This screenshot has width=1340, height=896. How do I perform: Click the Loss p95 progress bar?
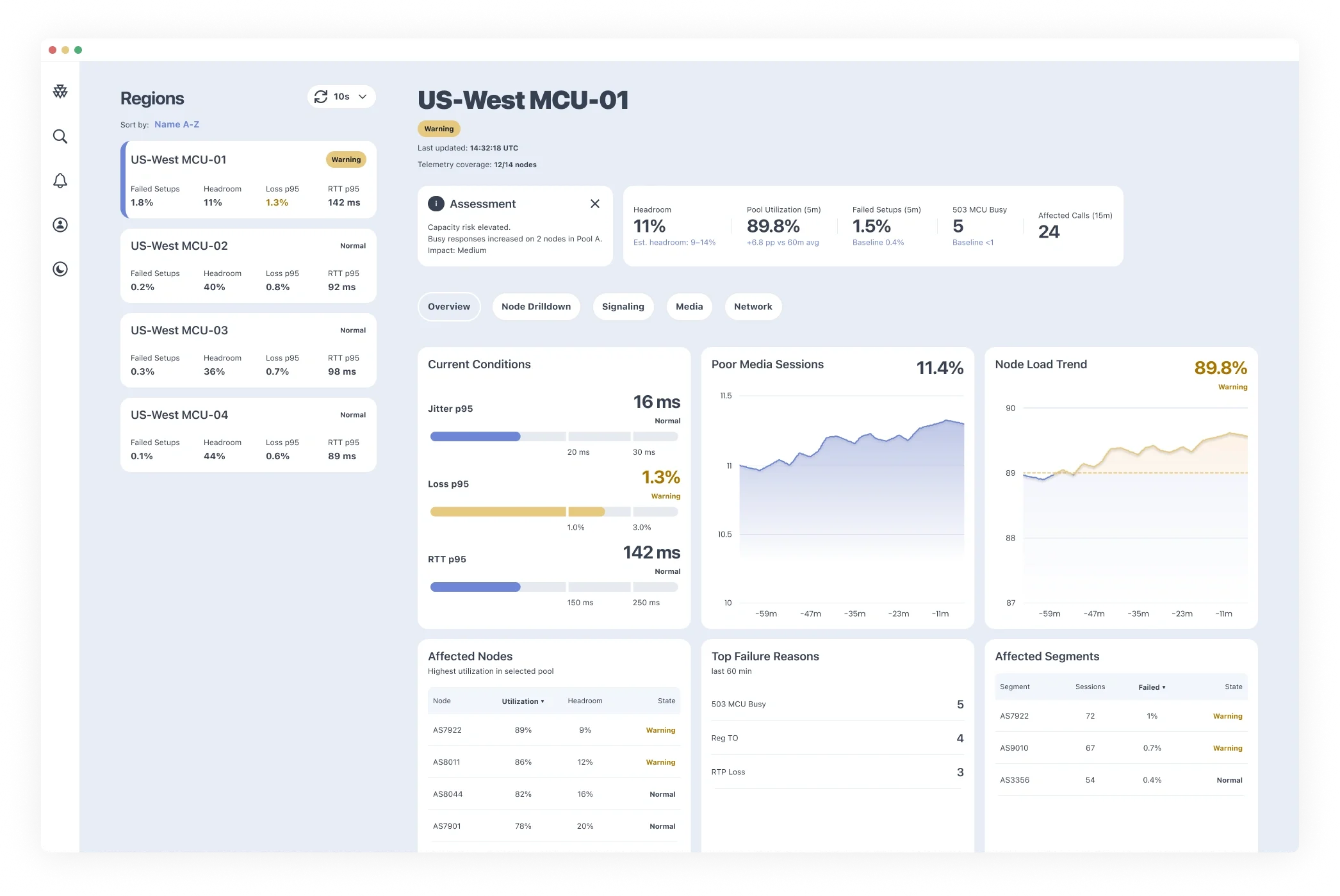553,512
